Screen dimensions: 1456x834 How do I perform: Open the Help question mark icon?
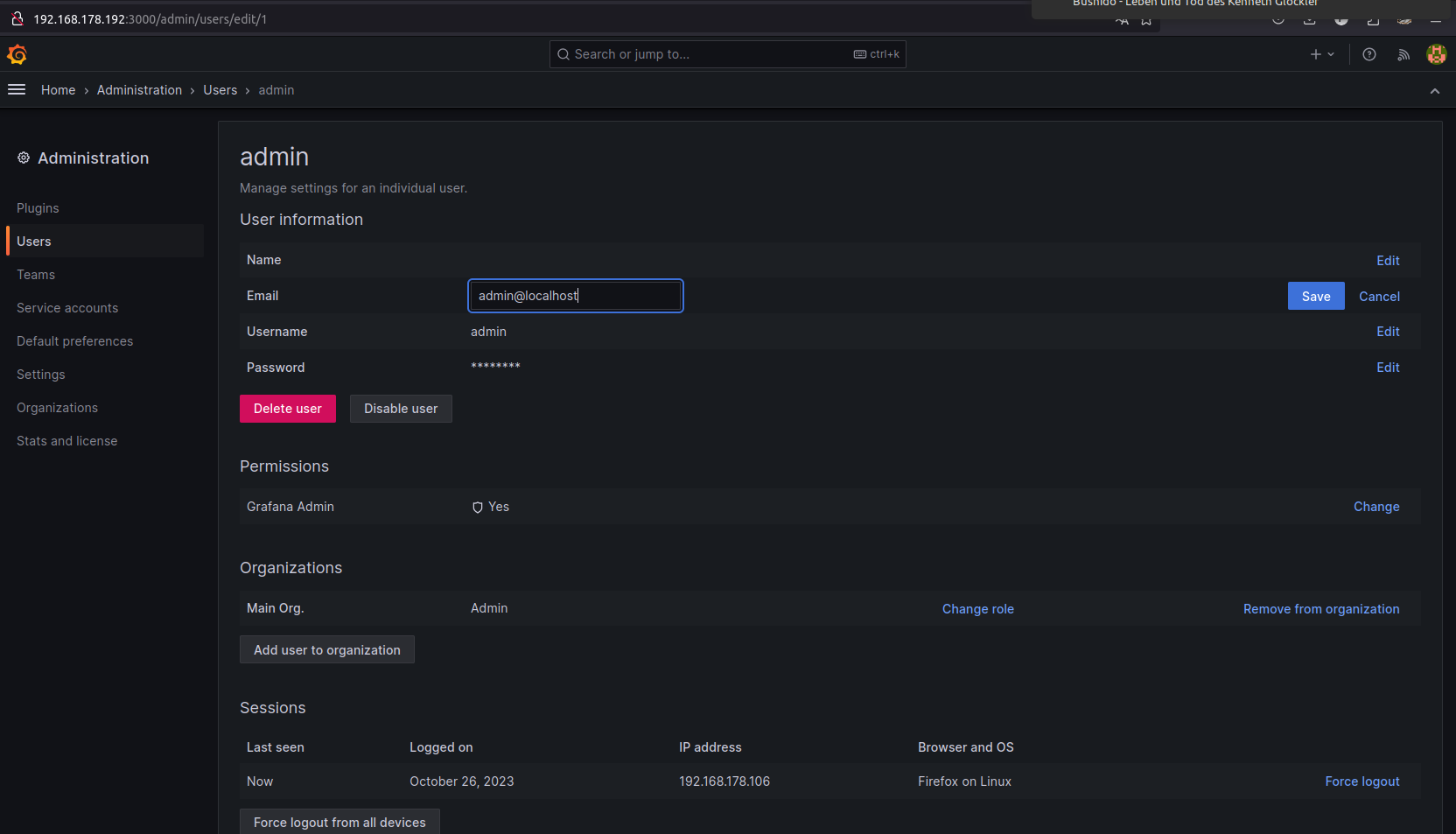tap(1369, 54)
